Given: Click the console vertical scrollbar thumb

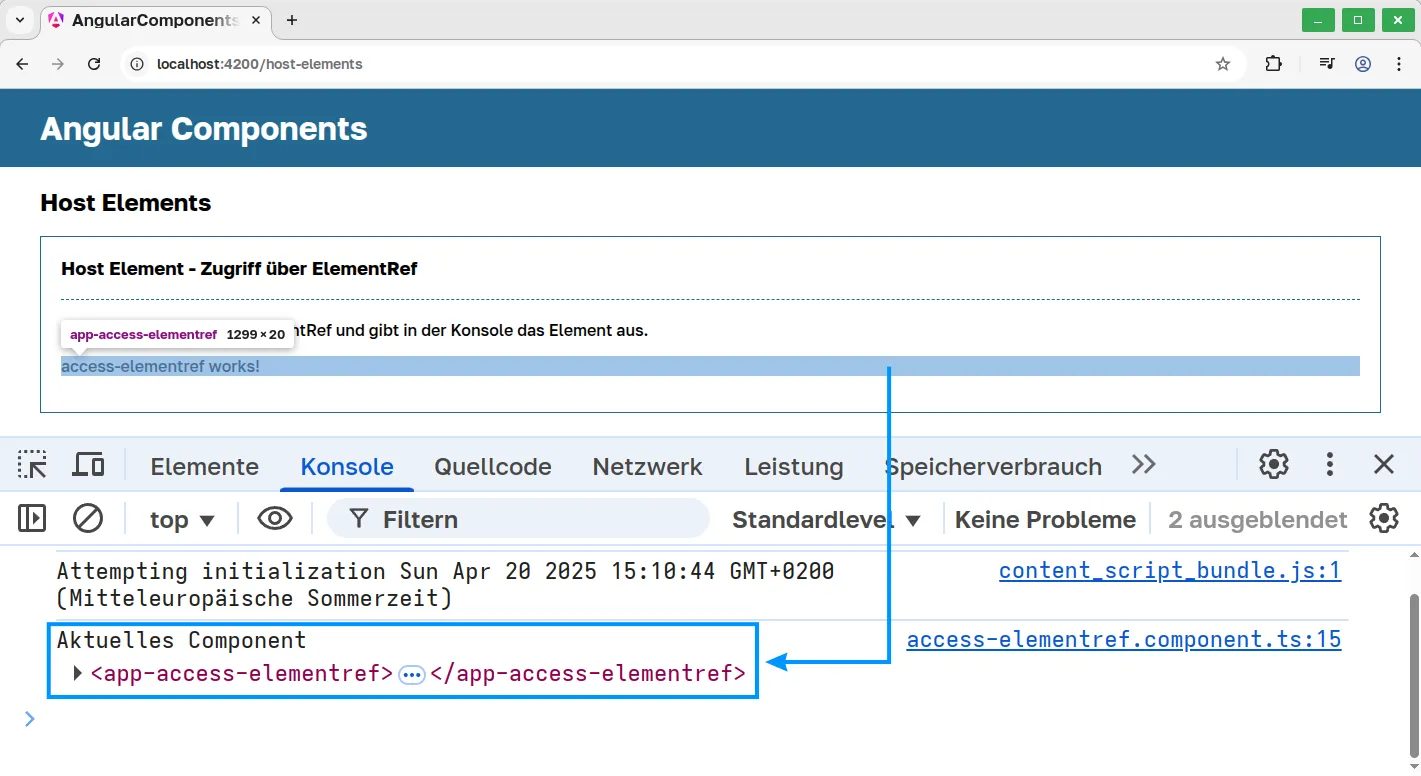Looking at the screenshot, I should 1414,675.
